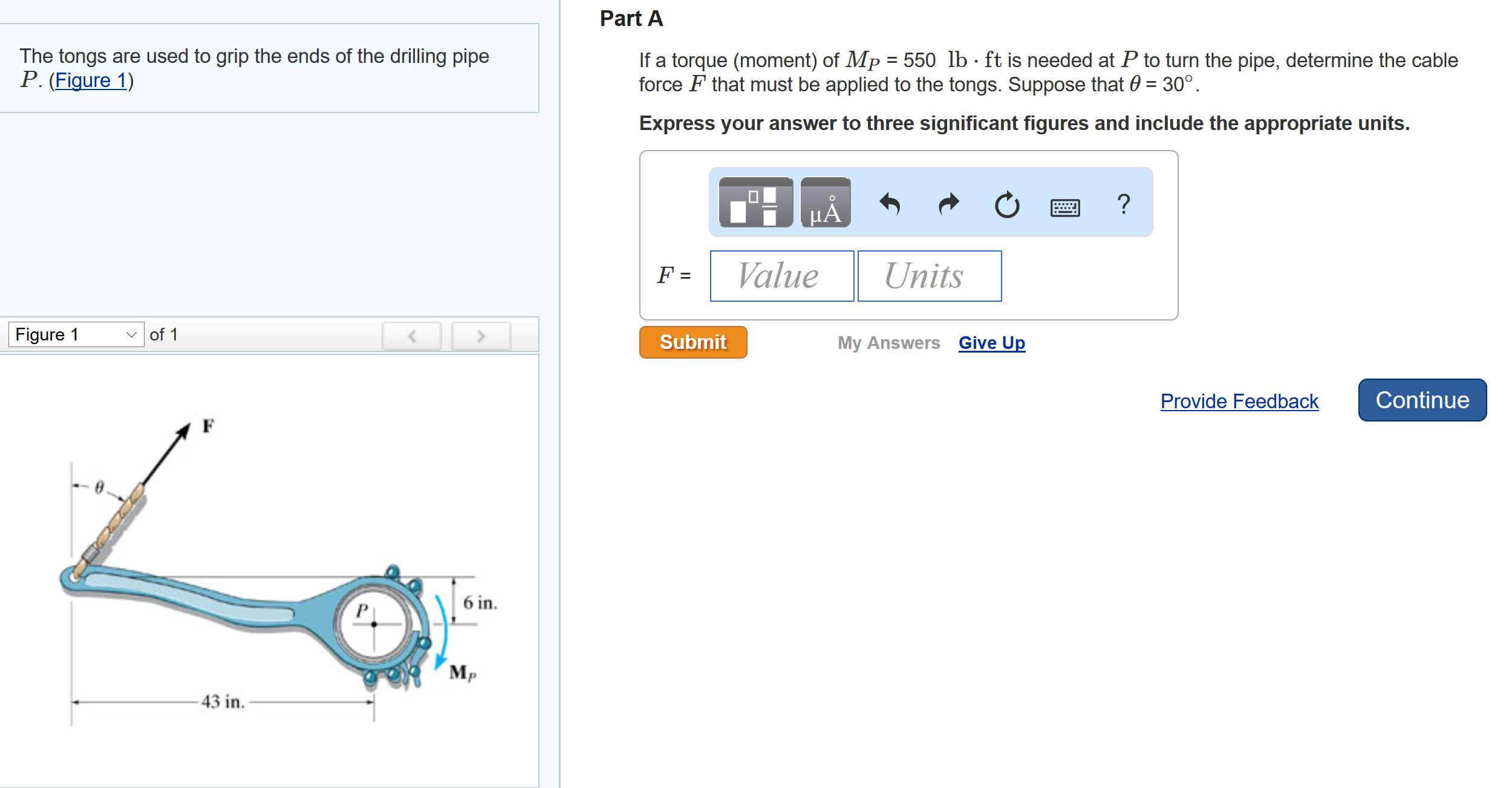Go to previous figure arrow
Image resolution: width=1512 pixels, height=788 pixels.
(x=412, y=336)
